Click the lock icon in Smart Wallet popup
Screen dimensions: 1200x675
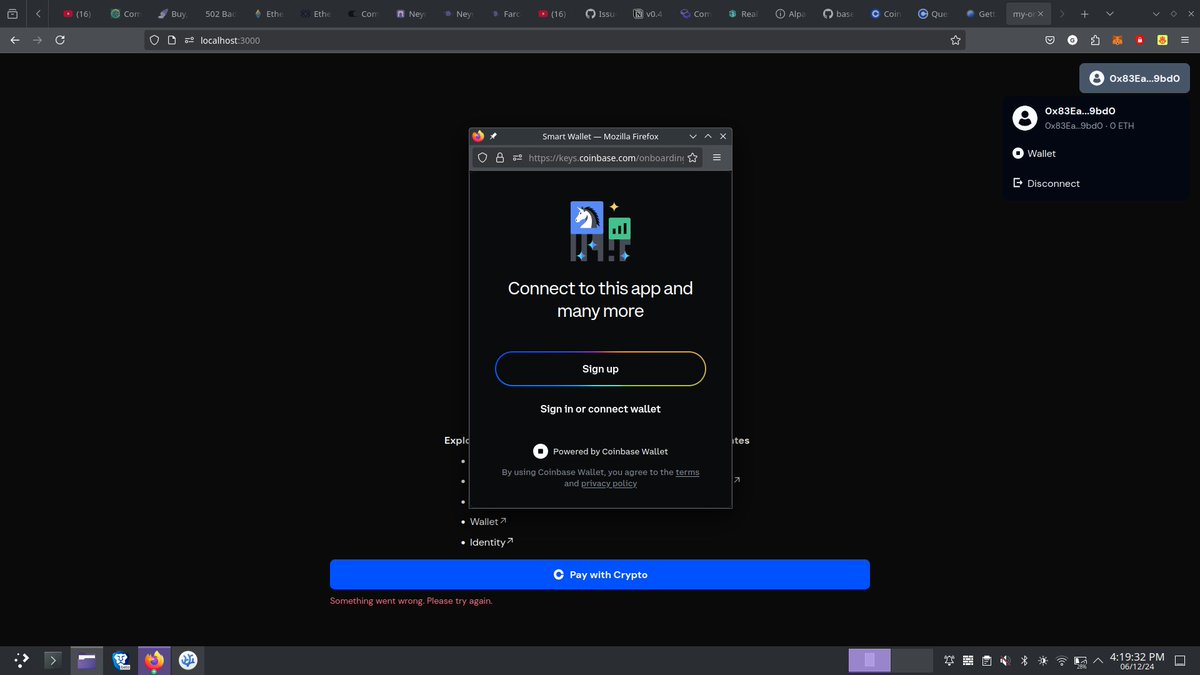[x=499, y=158]
